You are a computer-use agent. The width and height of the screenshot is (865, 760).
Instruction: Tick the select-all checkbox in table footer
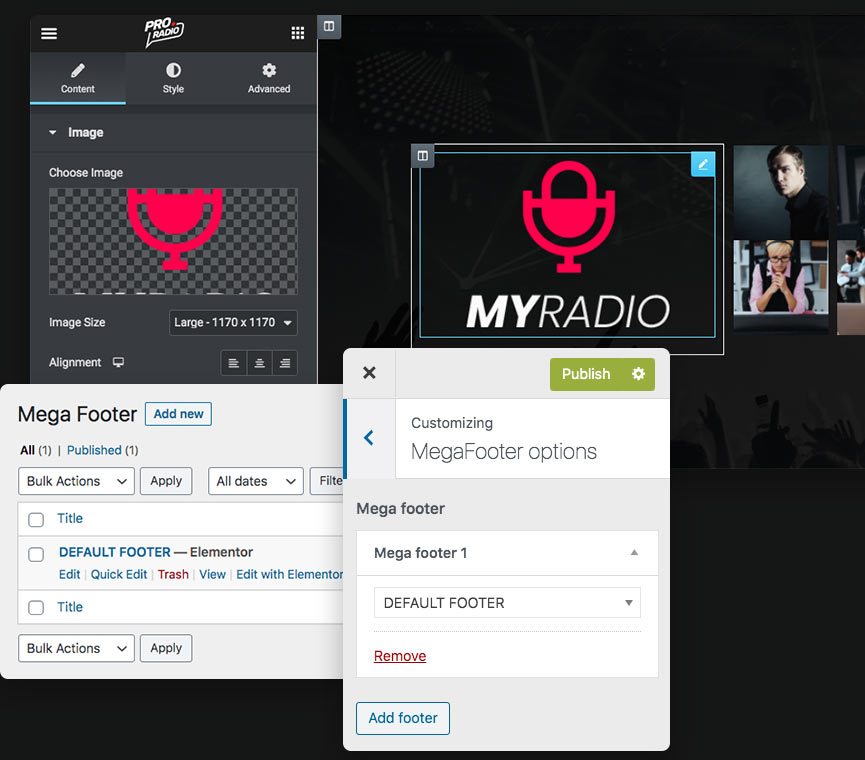pos(36,608)
